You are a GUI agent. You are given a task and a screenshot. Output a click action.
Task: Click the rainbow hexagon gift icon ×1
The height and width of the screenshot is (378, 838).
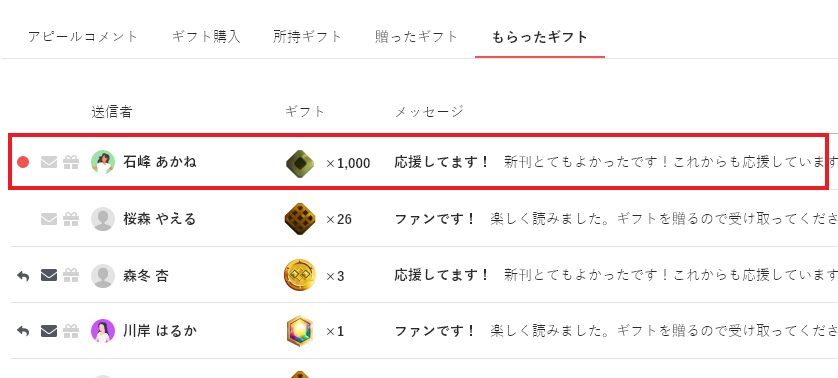300,331
